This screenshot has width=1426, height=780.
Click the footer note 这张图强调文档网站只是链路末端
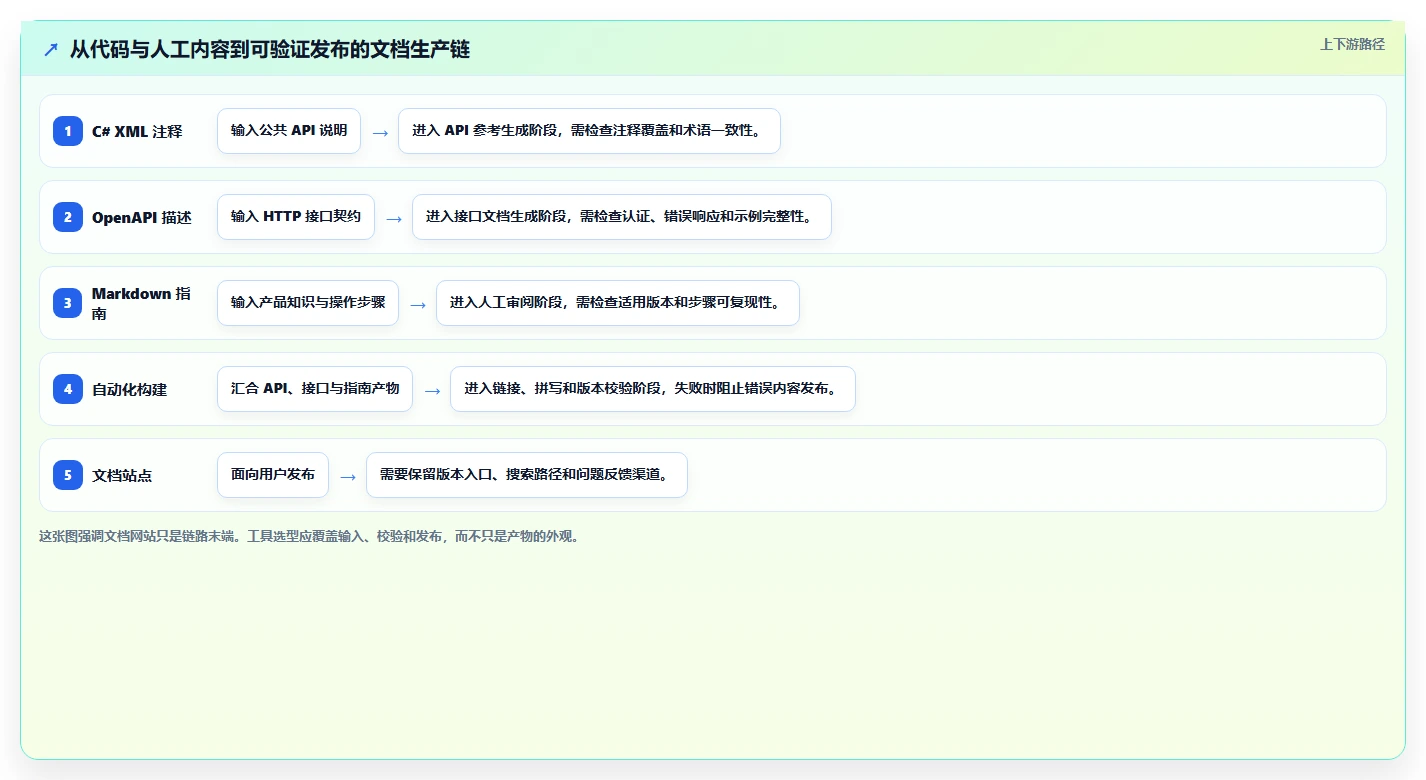311,536
